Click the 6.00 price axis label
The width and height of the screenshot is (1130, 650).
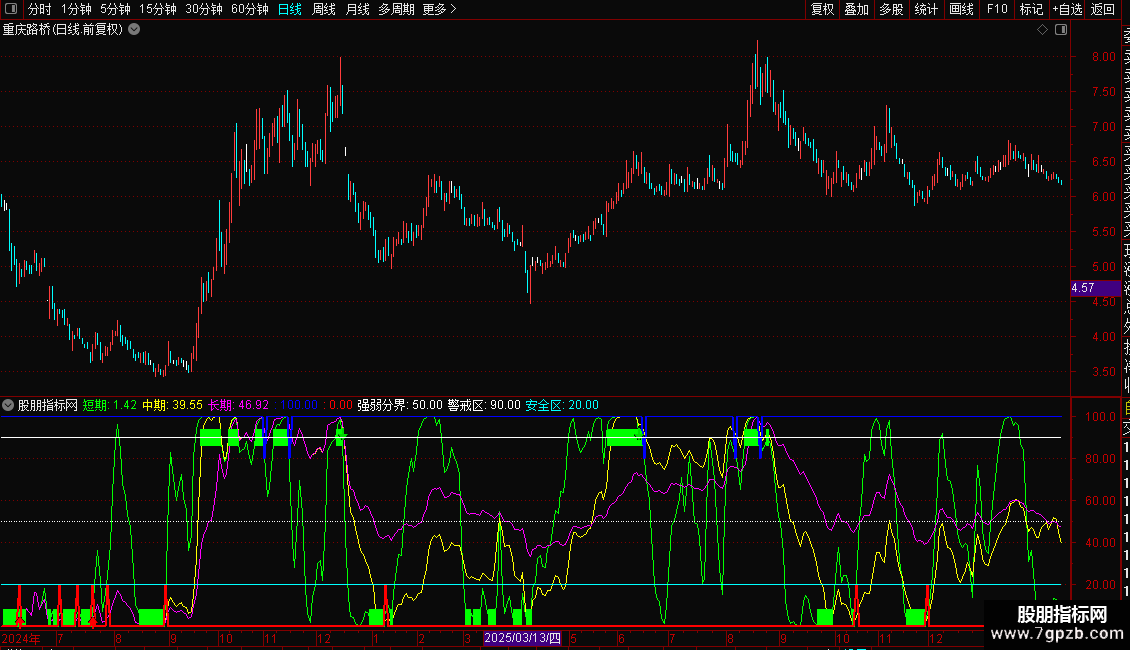(1103, 197)
